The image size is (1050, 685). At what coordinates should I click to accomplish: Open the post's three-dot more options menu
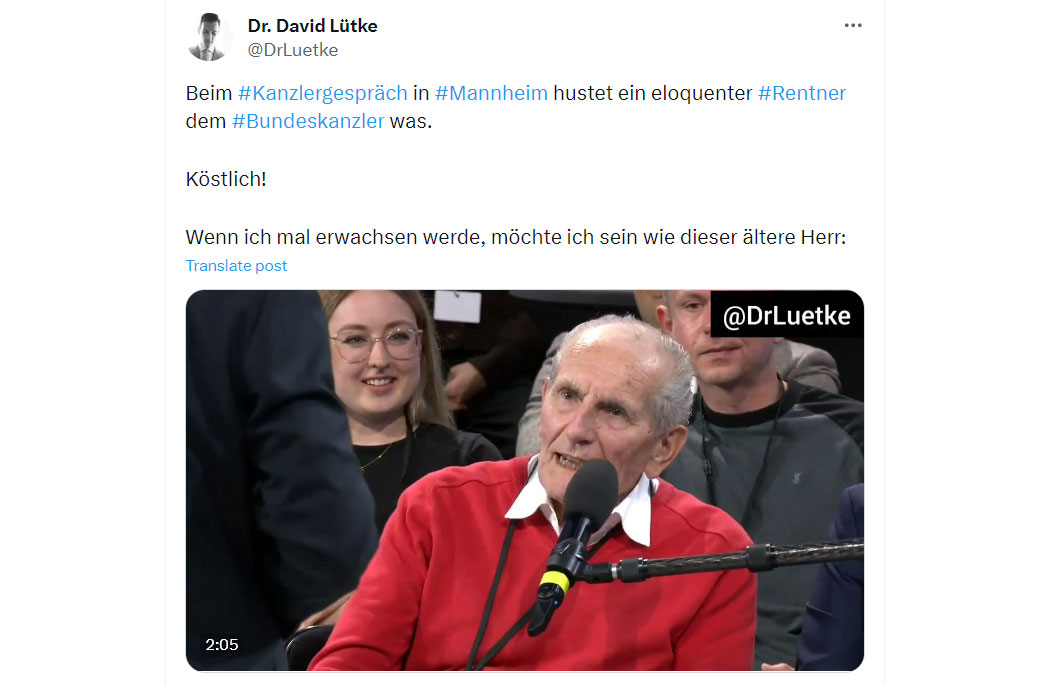click(852, 25)
